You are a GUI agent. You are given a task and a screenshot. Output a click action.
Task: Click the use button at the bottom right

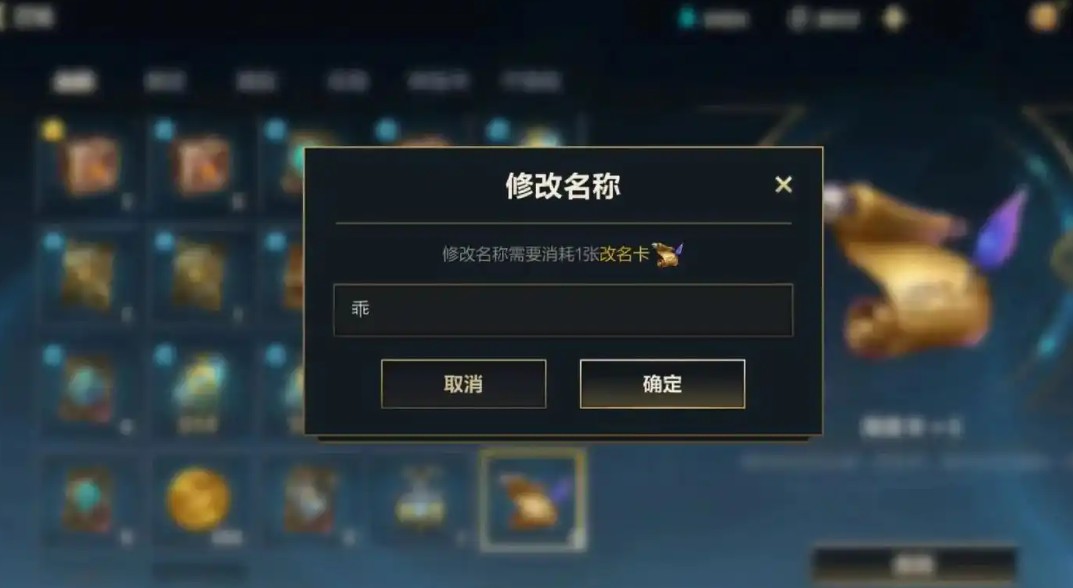914,565
